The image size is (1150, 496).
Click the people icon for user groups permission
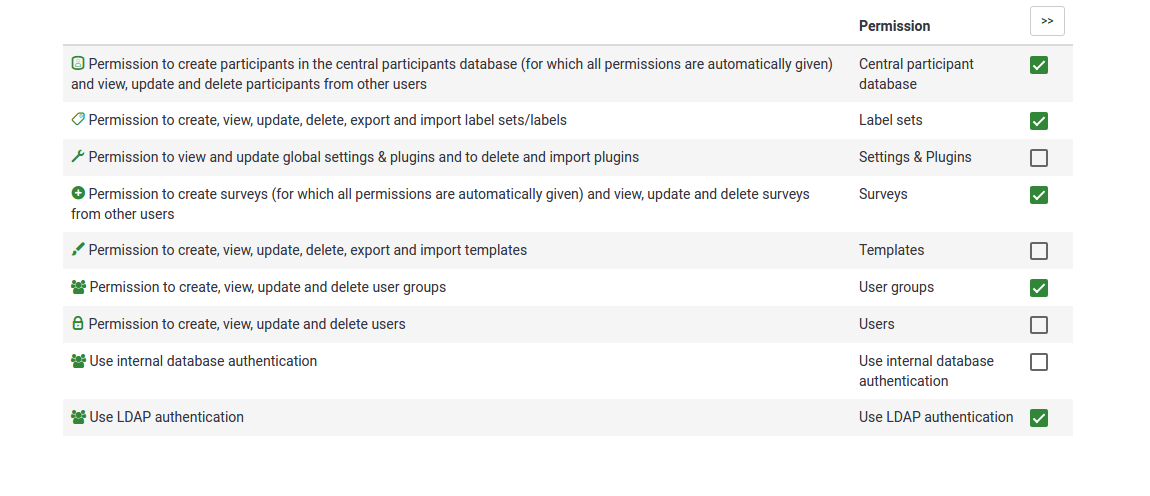click(x=78, y=287)
